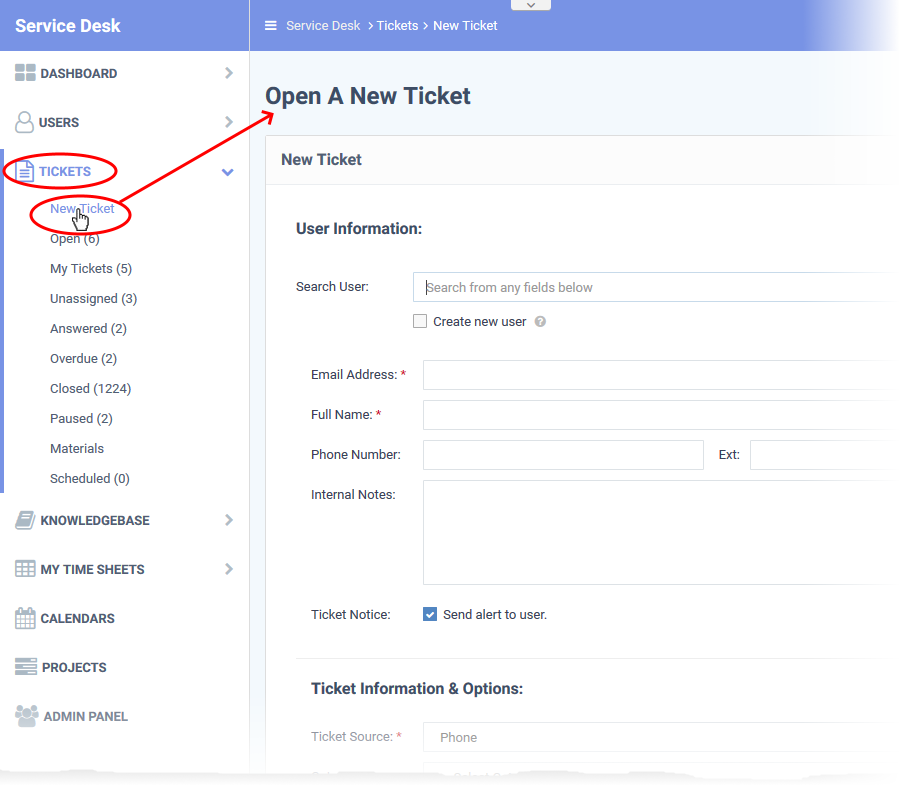Click the hamburger menu icon in header
The height and width of the screenshot is (790, 900).
[x=270, y=26]
